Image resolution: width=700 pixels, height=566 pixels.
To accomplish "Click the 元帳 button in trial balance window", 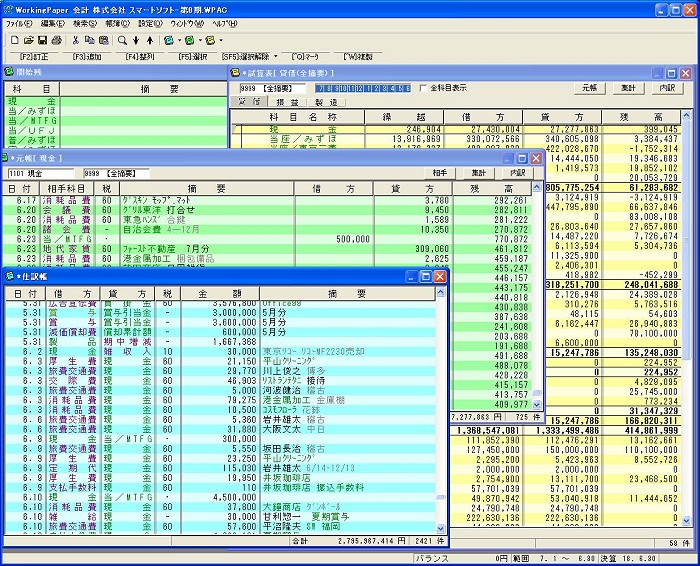I will [x=590, y=88].
